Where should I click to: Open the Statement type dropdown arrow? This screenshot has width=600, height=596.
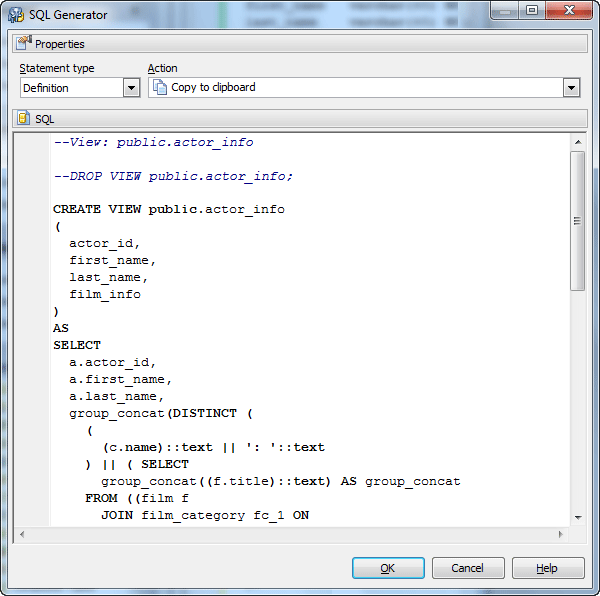(131, 88)
